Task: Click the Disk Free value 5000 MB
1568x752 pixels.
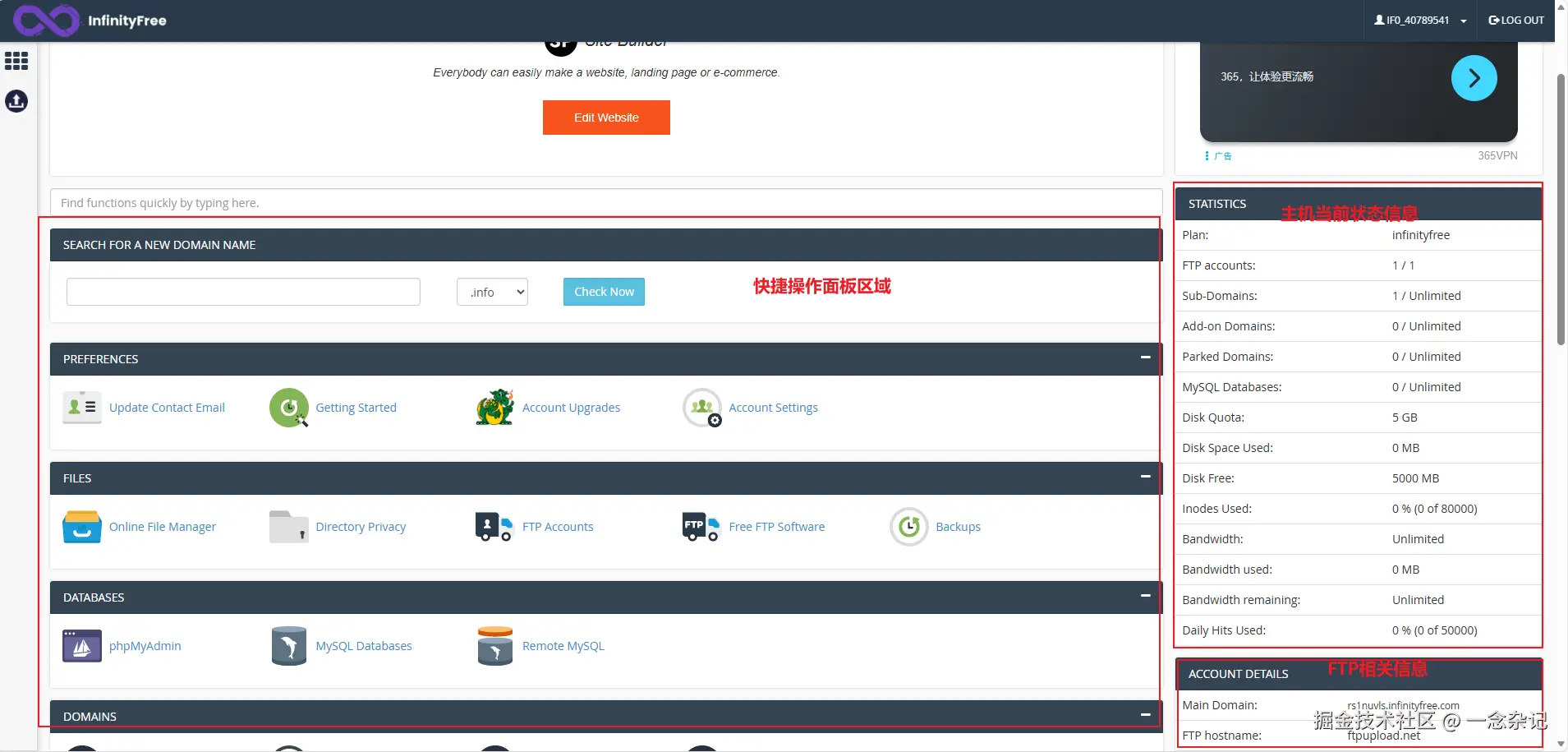Action: coord(1415,478)
